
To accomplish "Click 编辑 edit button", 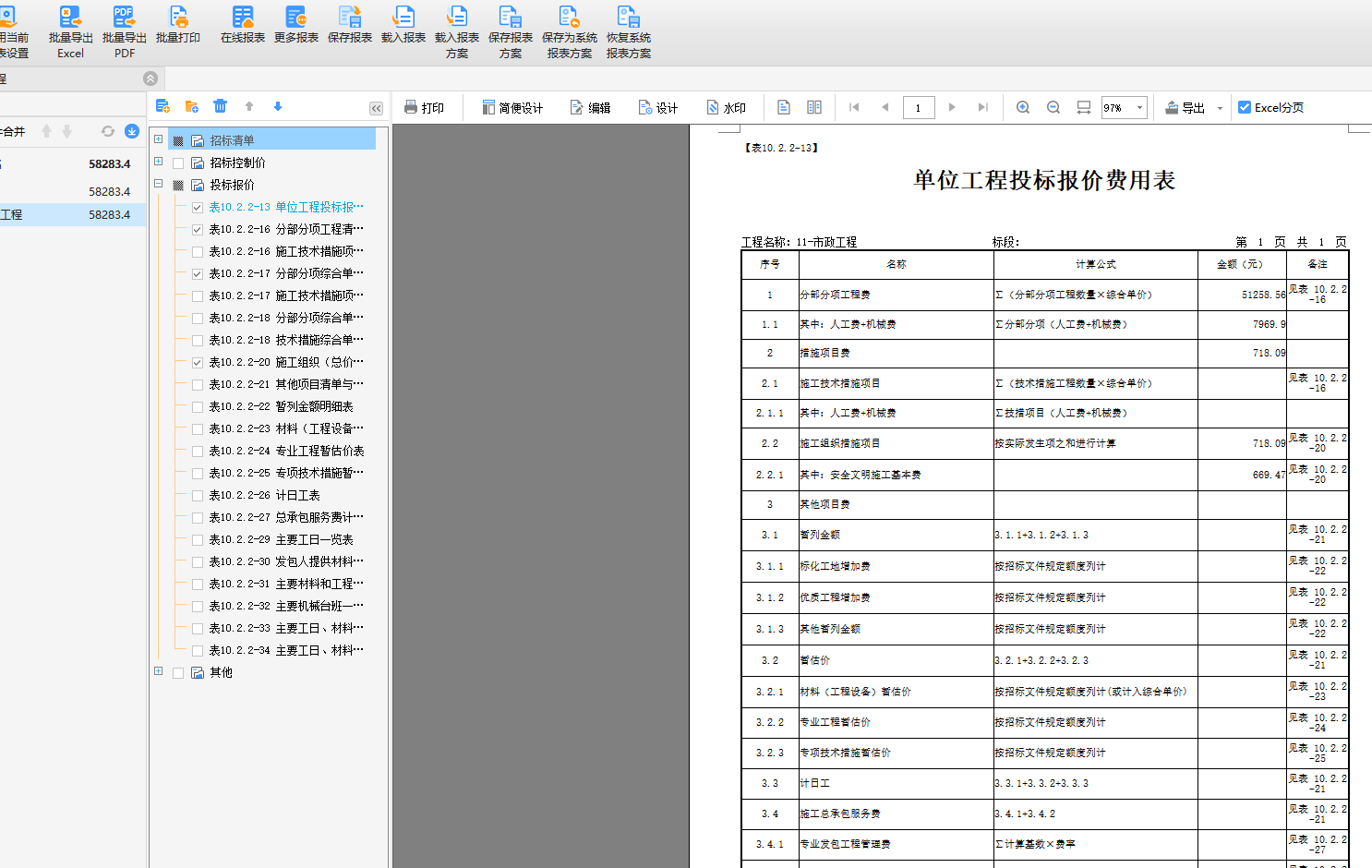I will tap(591, 108).
